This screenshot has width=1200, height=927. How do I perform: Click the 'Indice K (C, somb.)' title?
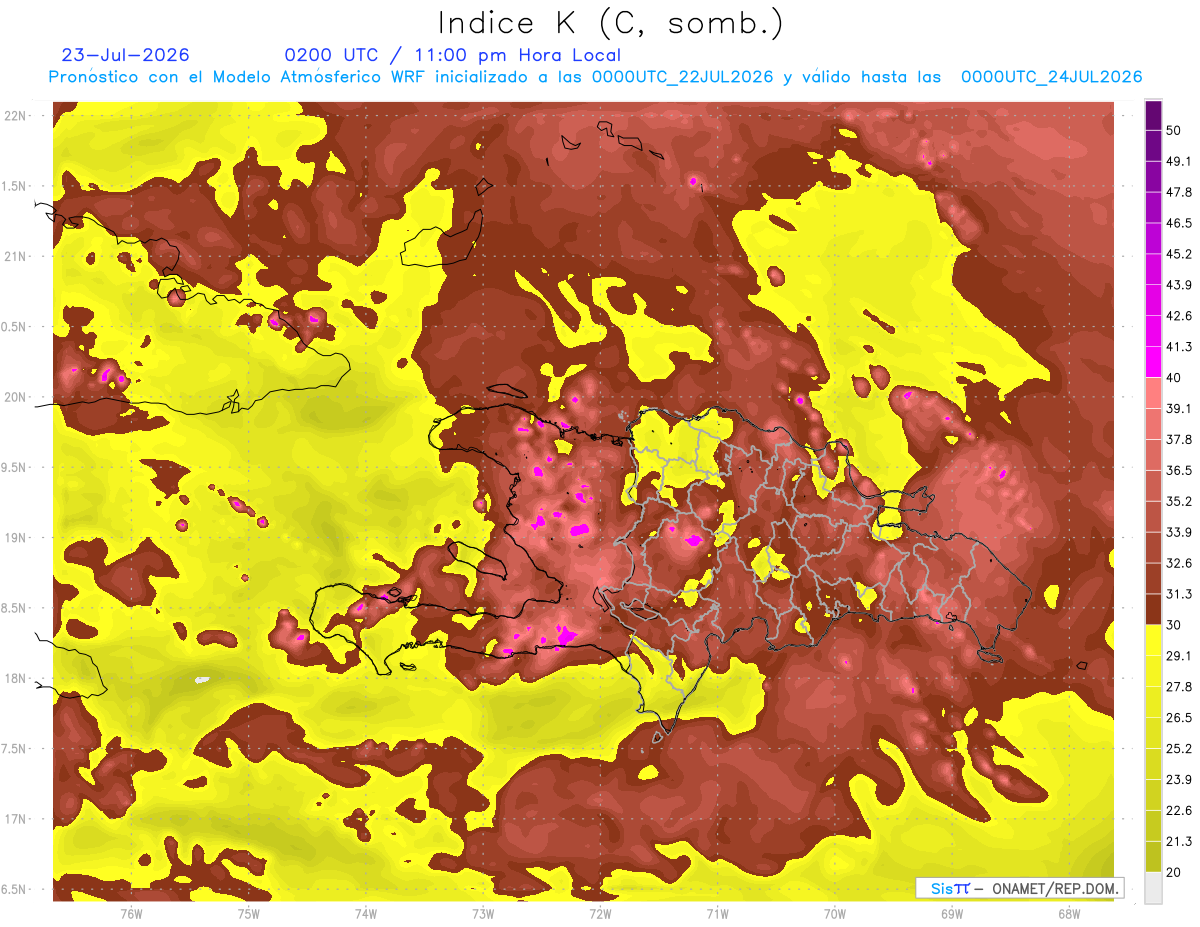point(610,23)
